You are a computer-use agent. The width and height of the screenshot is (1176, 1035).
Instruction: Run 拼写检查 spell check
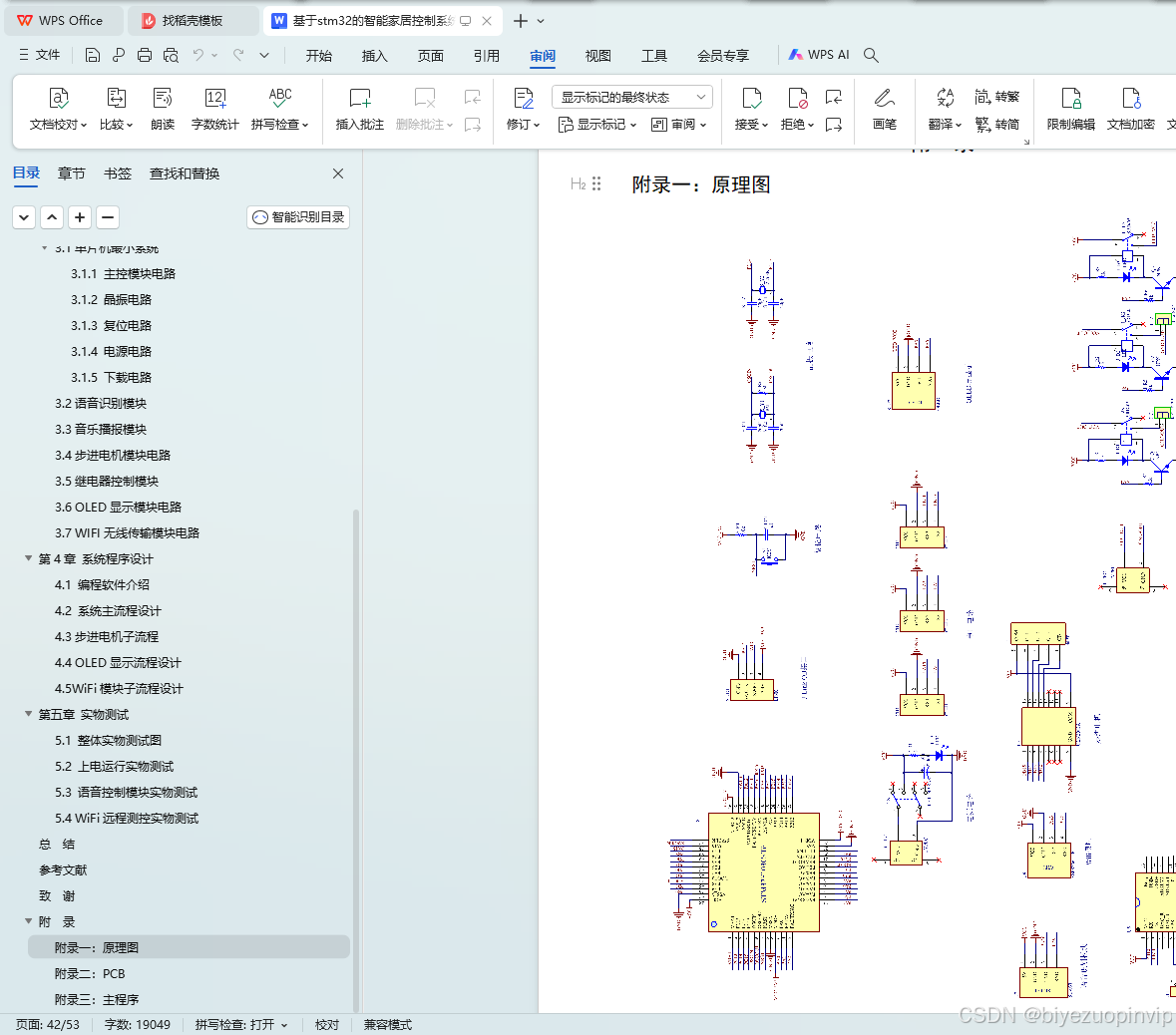tap(279, 110)
